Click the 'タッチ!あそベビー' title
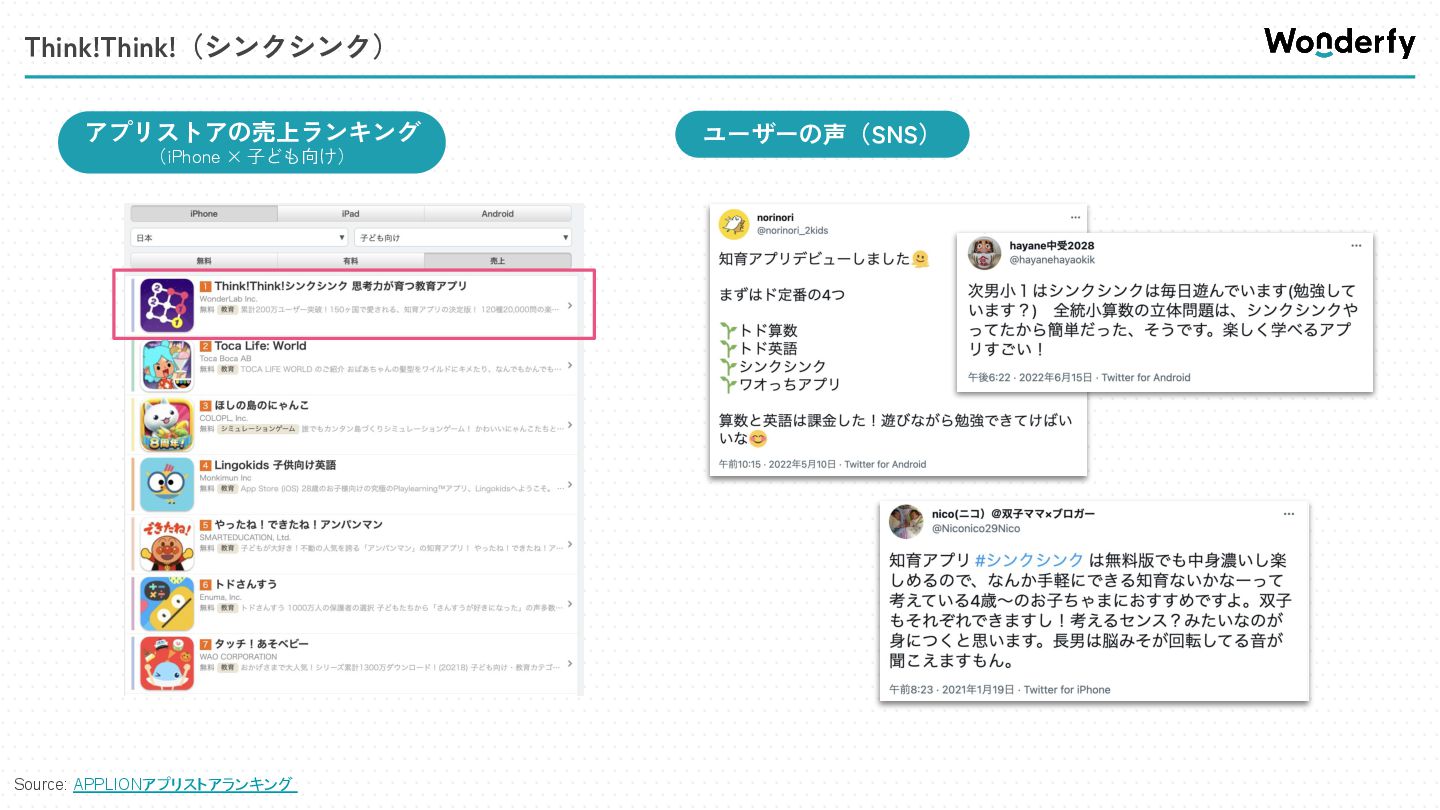Viewport: 1440px width, 810px height. (262, 643)
